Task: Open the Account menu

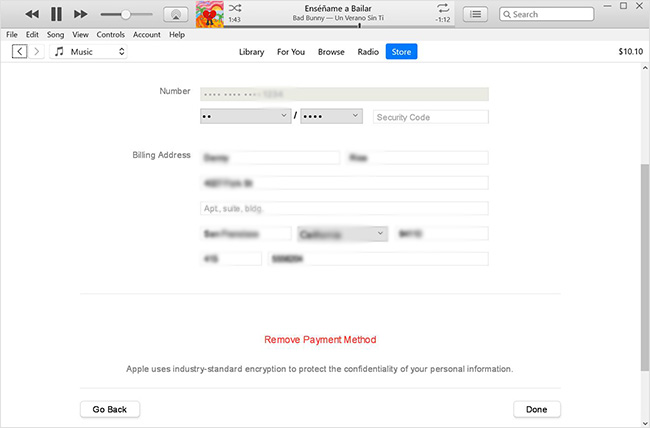Action: [x=147, y=35]
